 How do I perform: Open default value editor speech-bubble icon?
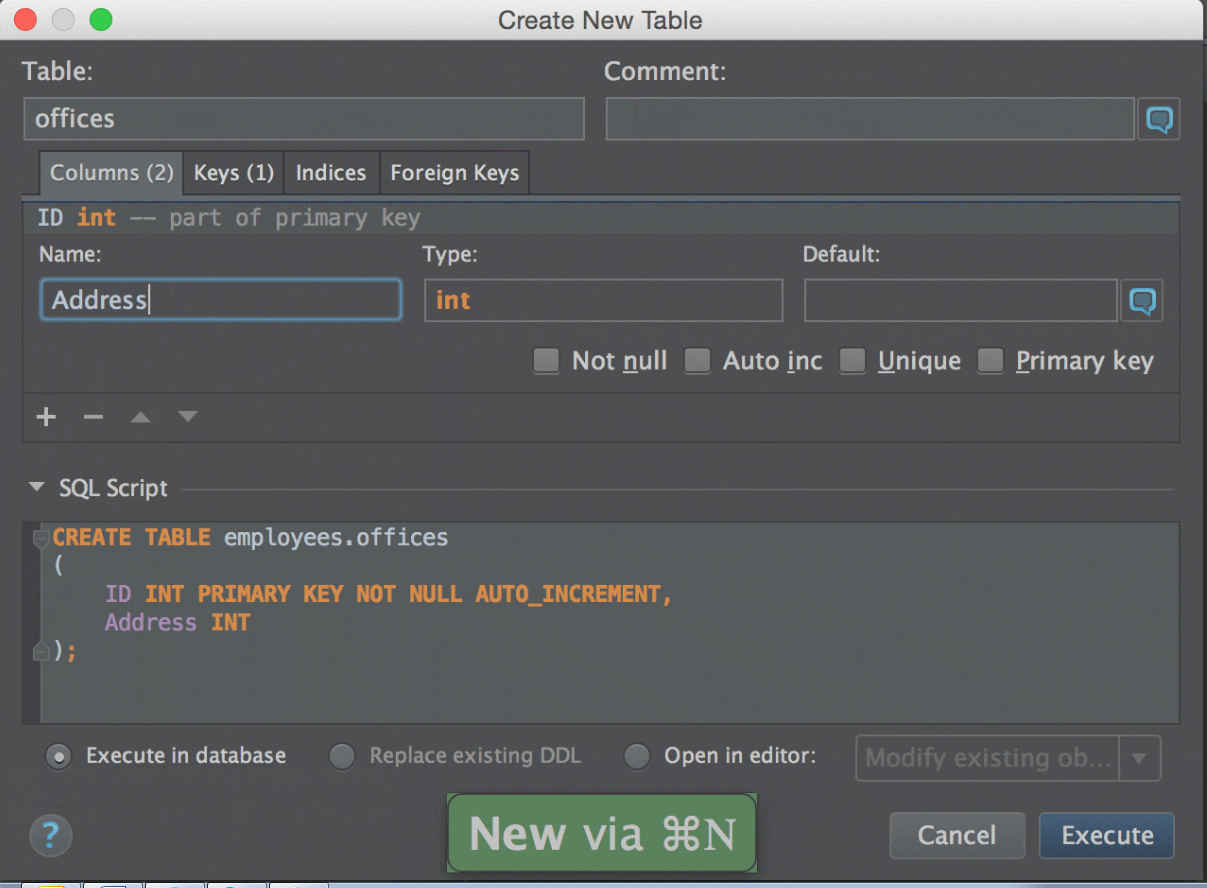1142,301
